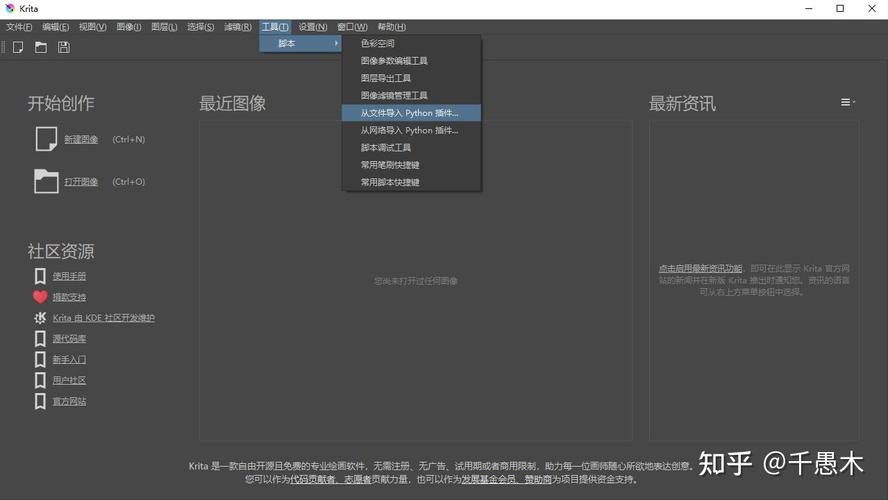Click the 您尚未打开过任何图像 placeholder text
The width and height of the screenshot is (888, 500).
[416, 281]
